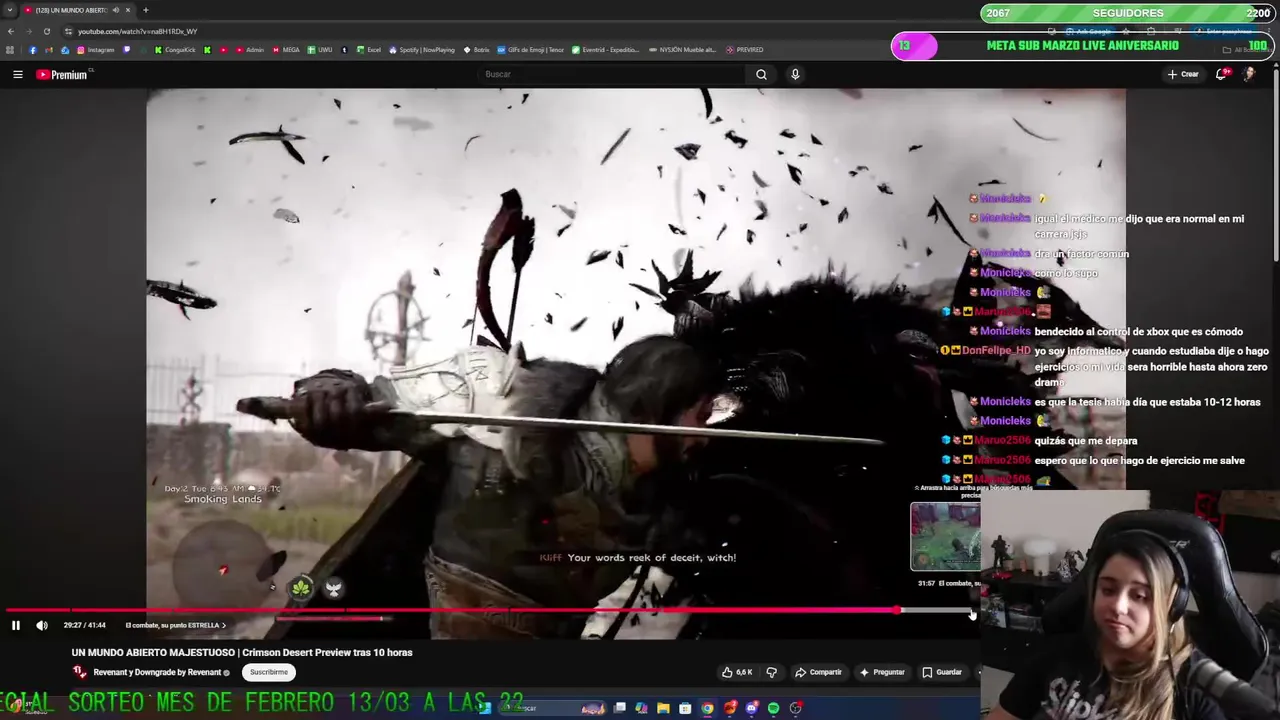Subscribe to the channel via Suscribirme

268,672
